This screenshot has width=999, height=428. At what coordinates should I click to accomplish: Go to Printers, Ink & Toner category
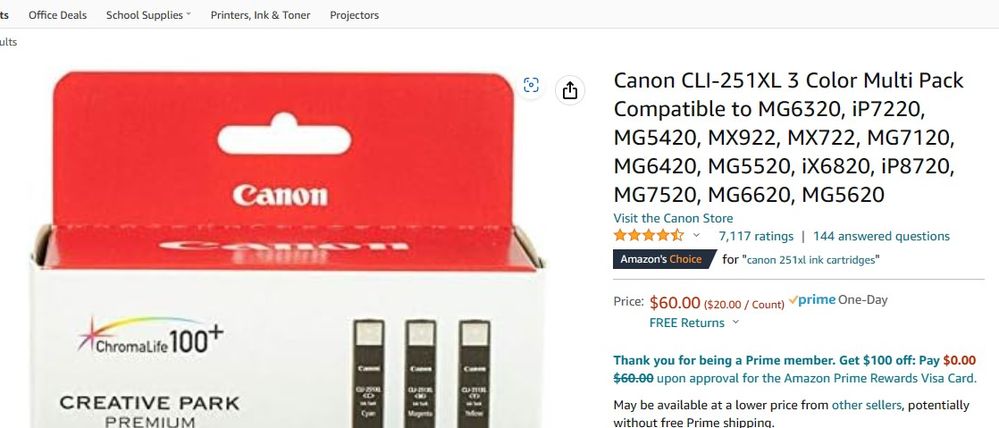261,15
